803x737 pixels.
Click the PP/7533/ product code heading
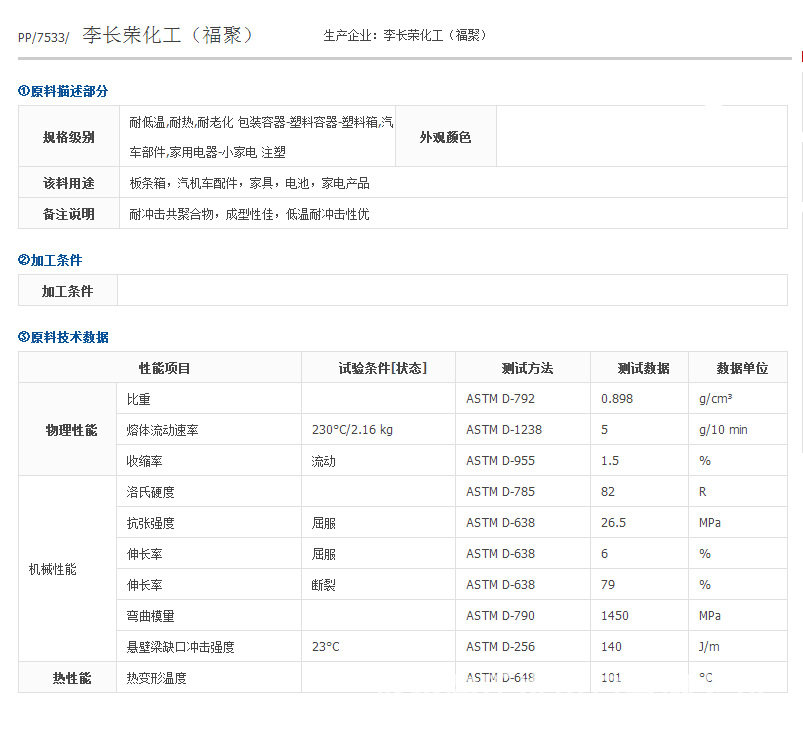tap(44, 38)
